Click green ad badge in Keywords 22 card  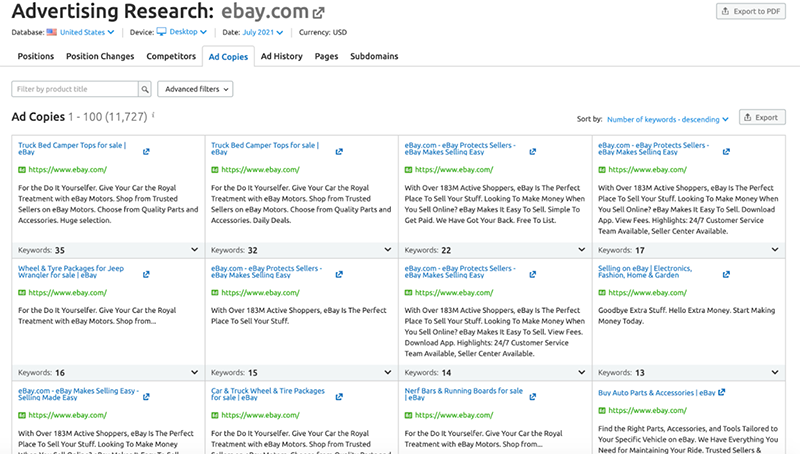point(408,170)
